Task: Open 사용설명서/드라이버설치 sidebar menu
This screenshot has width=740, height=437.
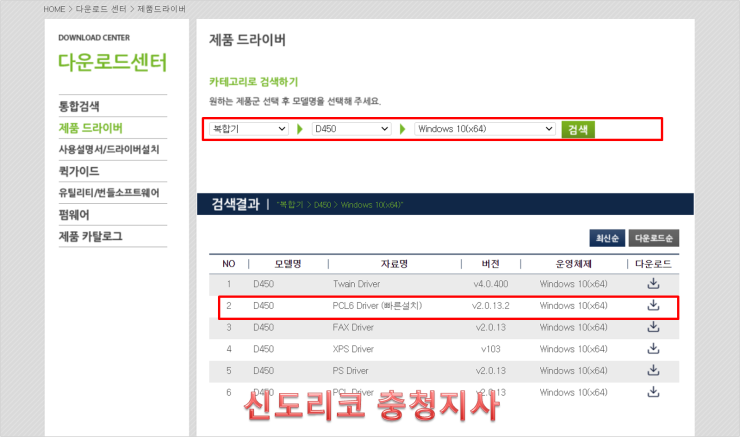Action: pyautogui.click(x=109, y=150)
